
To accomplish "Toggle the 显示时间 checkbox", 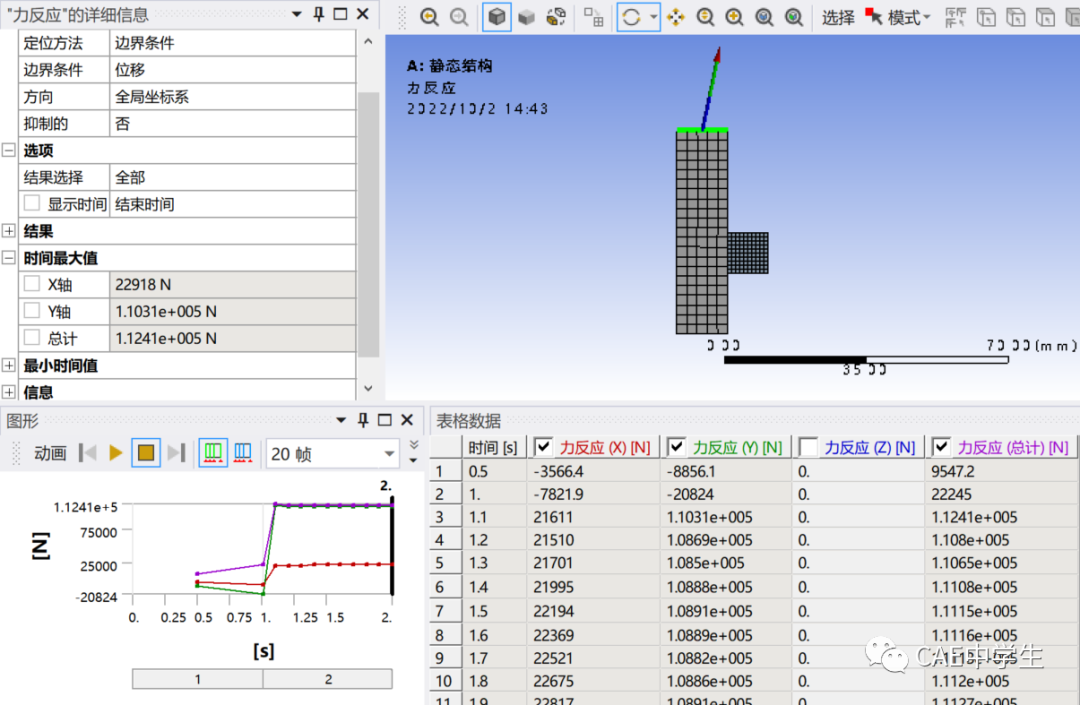I will click(x=32, y=203).
